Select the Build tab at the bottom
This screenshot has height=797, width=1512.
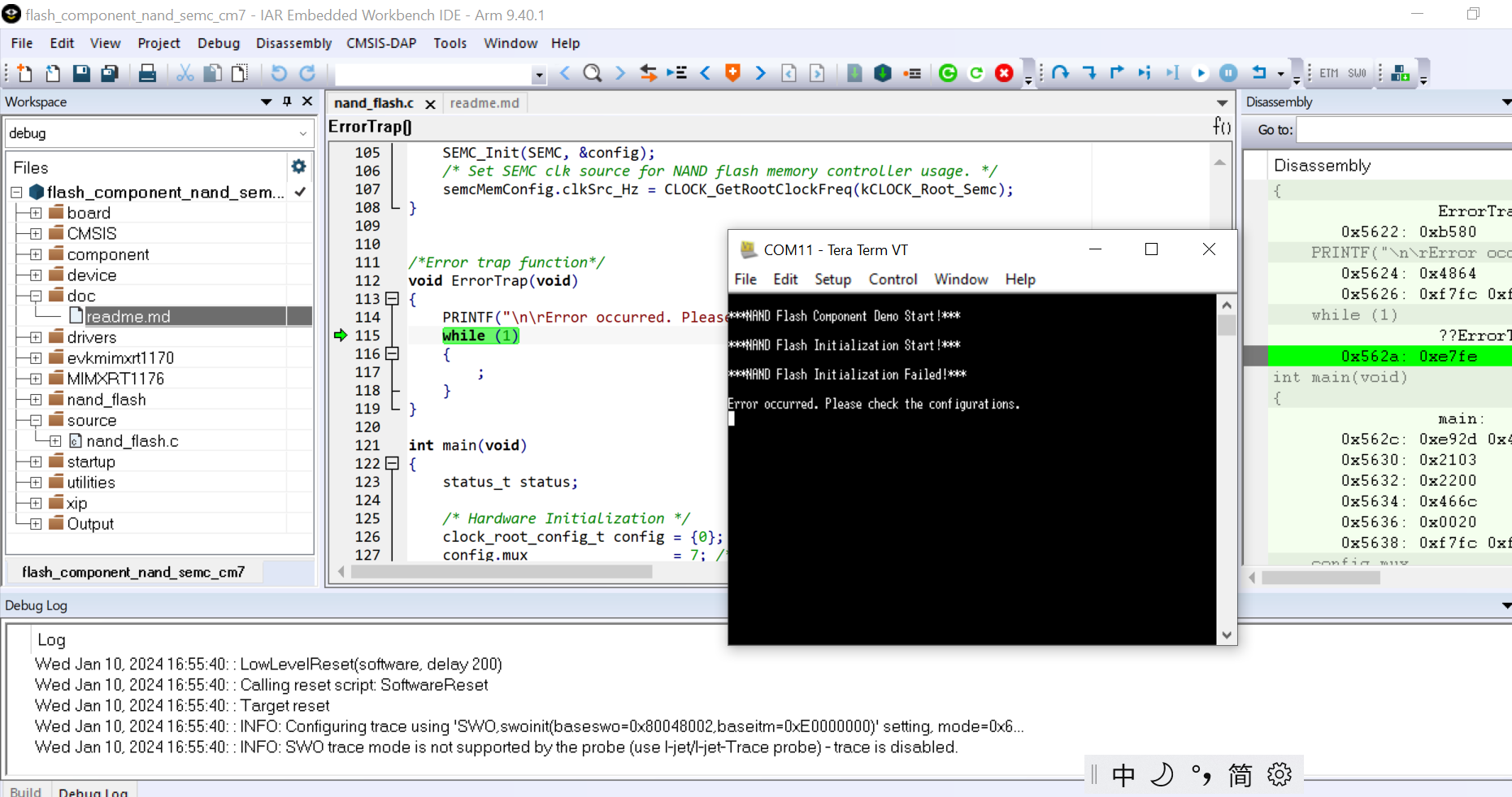(x=25, y=791)
